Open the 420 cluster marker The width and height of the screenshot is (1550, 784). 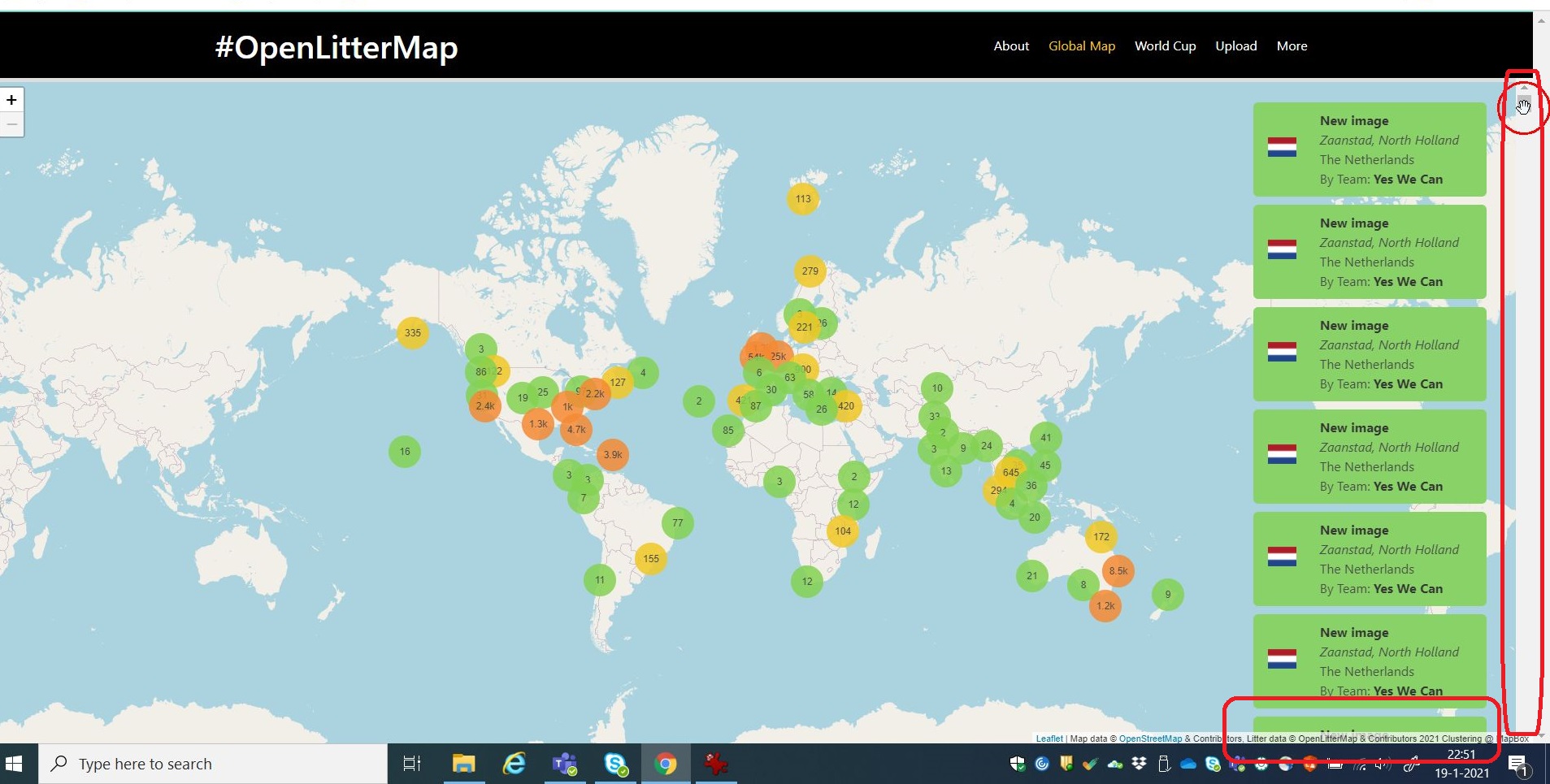846,406
